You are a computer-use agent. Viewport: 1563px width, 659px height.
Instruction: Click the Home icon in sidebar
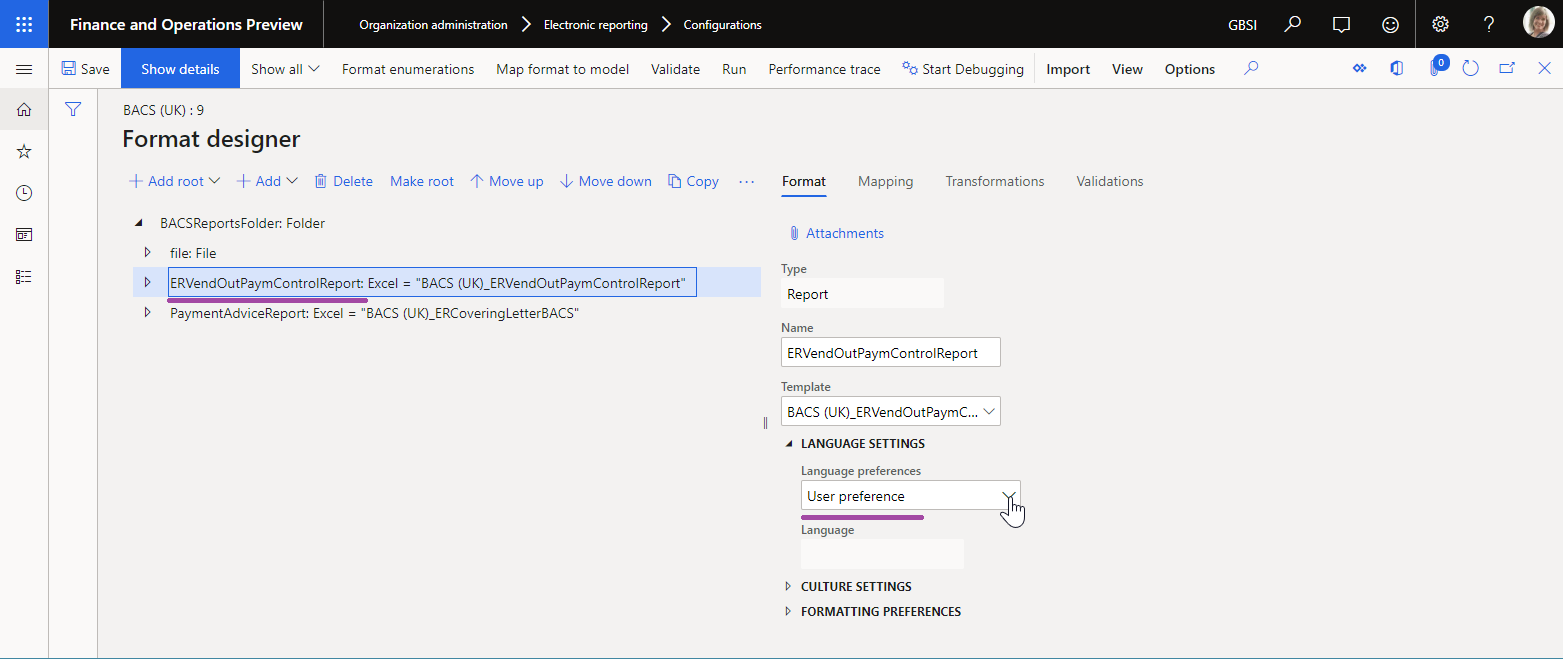tap(24, 110)
